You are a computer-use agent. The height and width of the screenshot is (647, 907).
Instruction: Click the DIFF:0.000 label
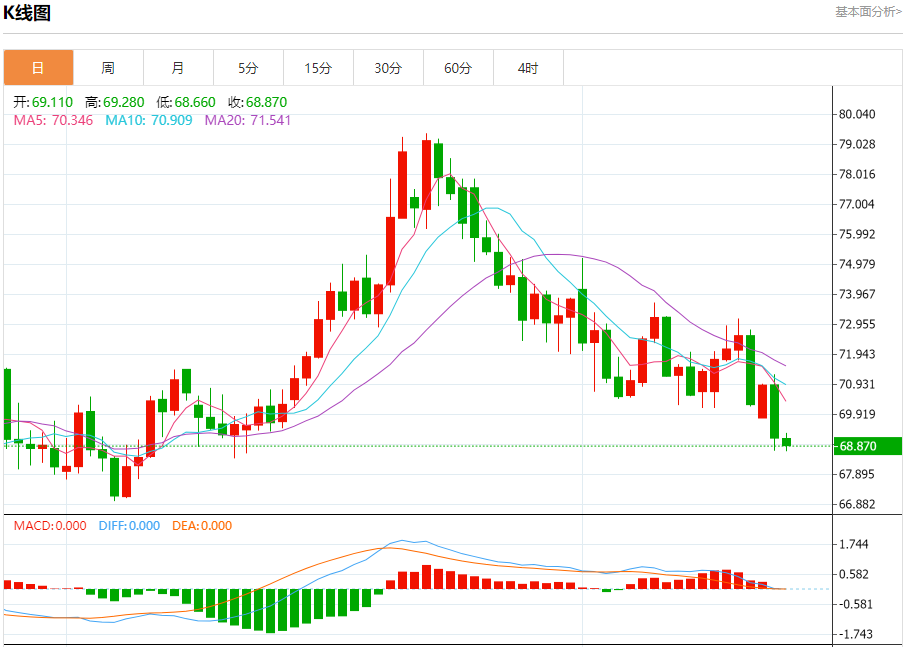pos(129,526)
